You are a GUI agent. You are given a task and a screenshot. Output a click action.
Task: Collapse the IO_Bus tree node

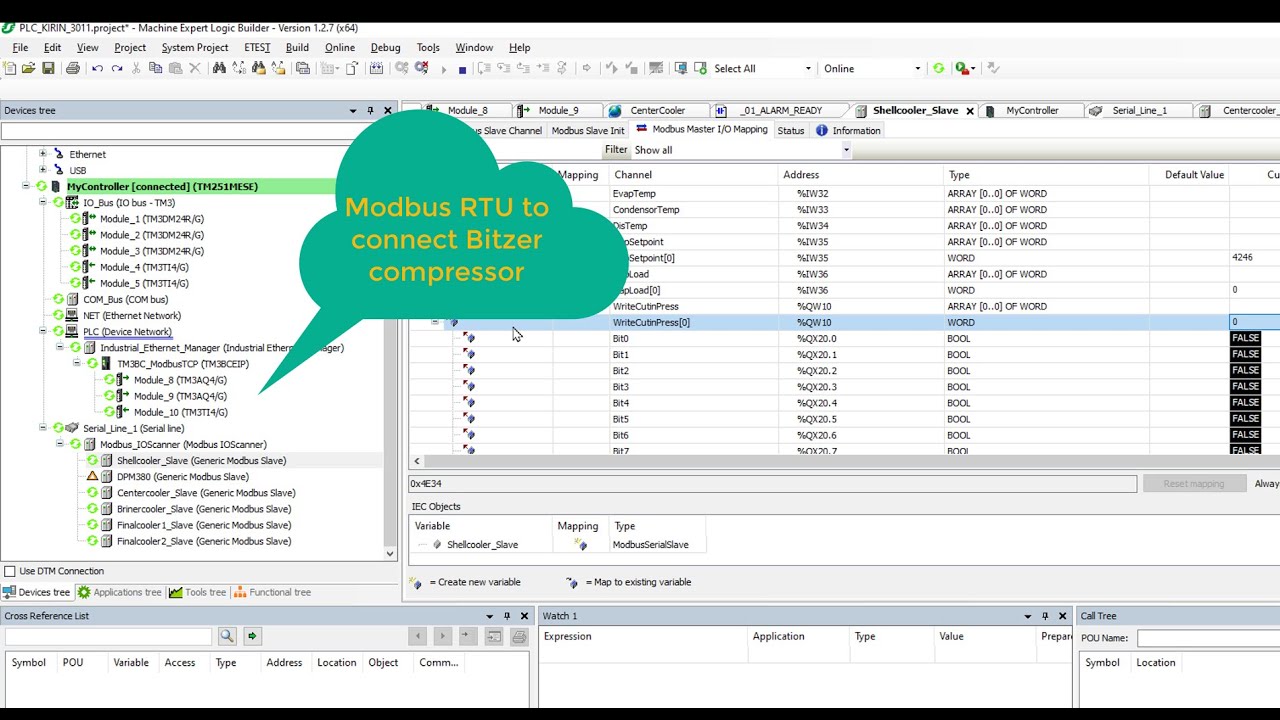[43, 202]
